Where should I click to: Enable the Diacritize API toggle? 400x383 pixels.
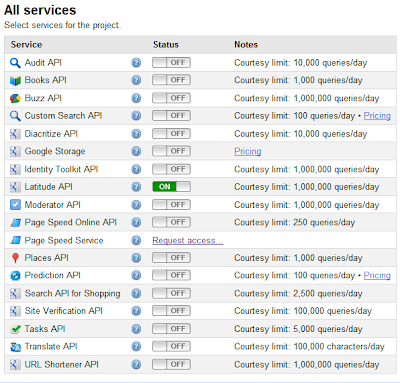coord(171,134)
